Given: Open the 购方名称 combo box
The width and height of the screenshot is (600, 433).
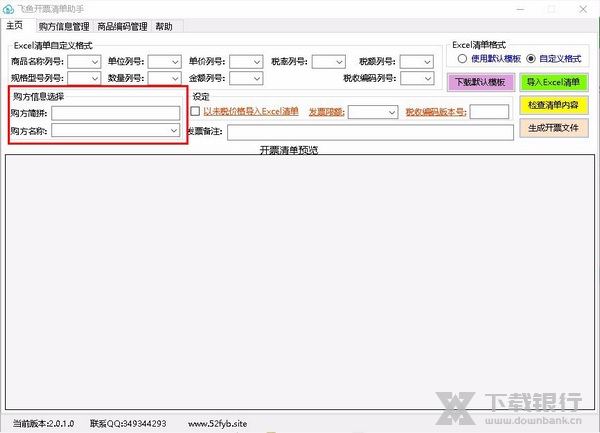Looking at the screenshot, I should (116, 130).
